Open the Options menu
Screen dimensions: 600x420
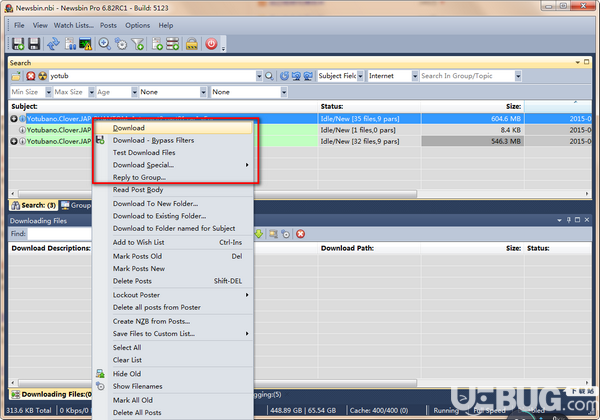tap(138, 26)
